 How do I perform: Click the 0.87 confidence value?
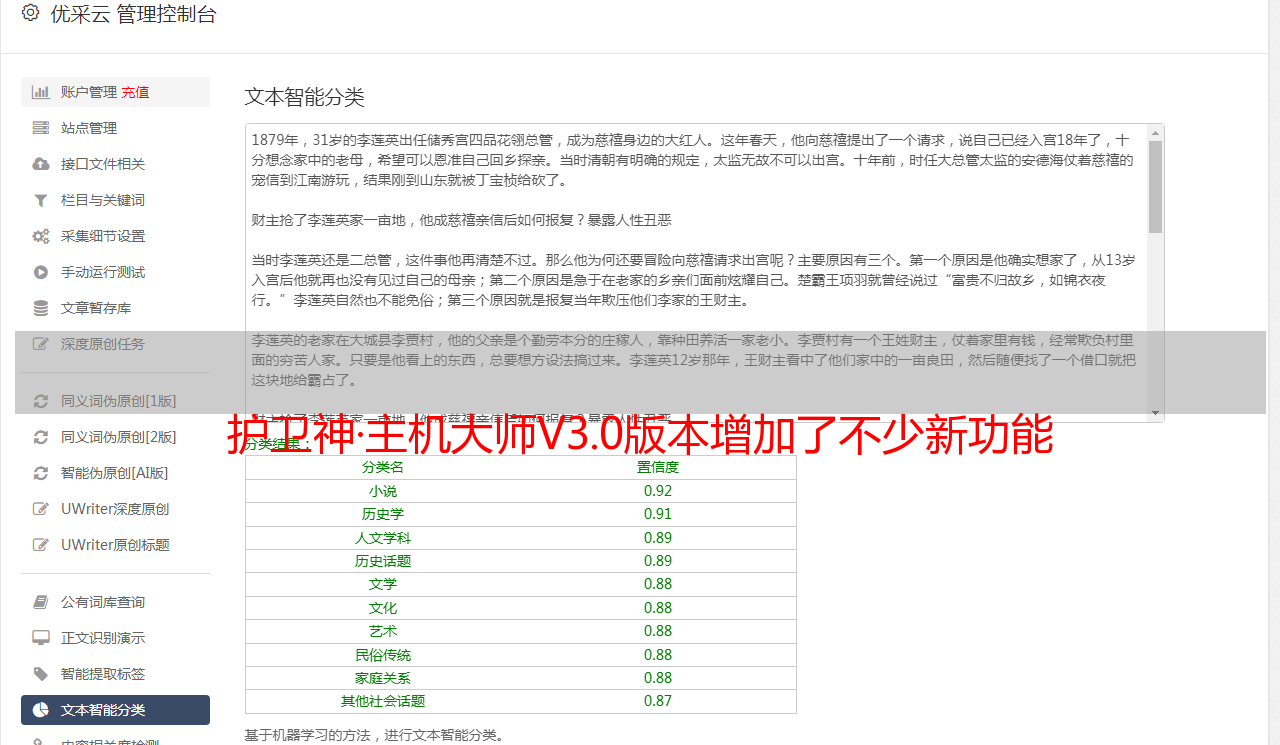tap(658, 701)
